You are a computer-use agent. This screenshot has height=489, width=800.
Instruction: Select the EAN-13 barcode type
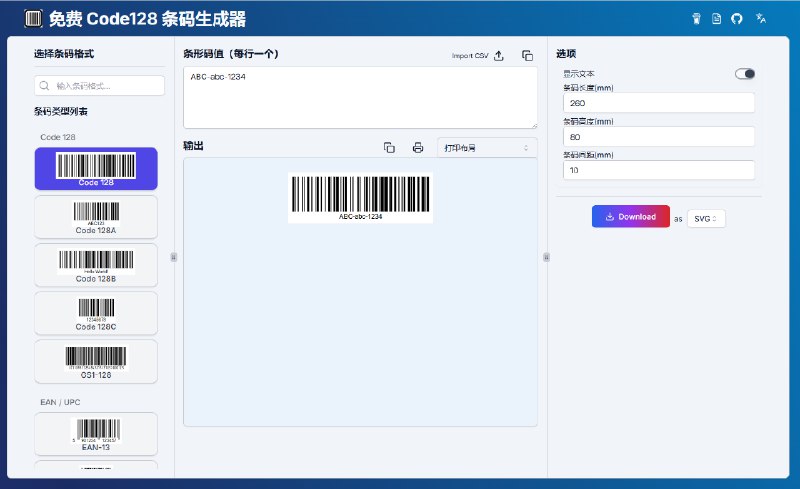pos(96,434)
